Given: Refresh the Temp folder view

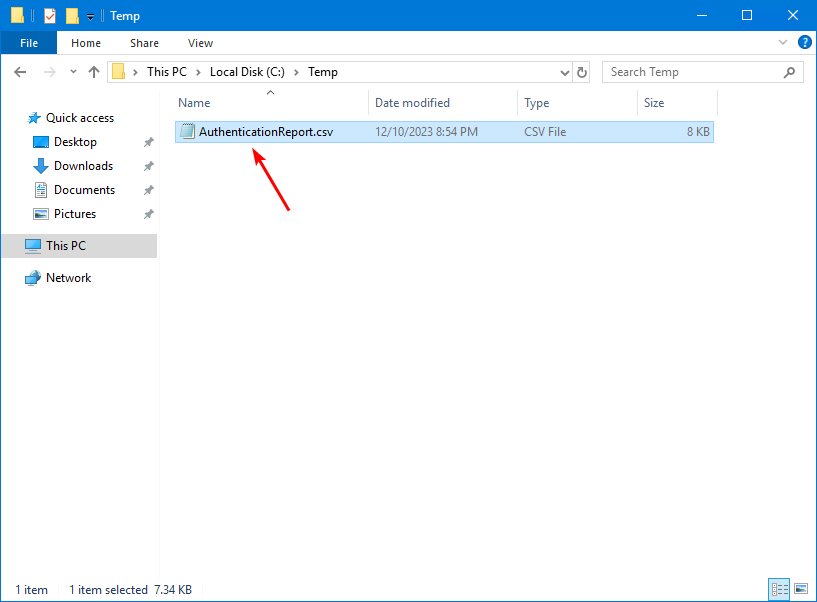Looking at the screenshot, I should 584,72.
